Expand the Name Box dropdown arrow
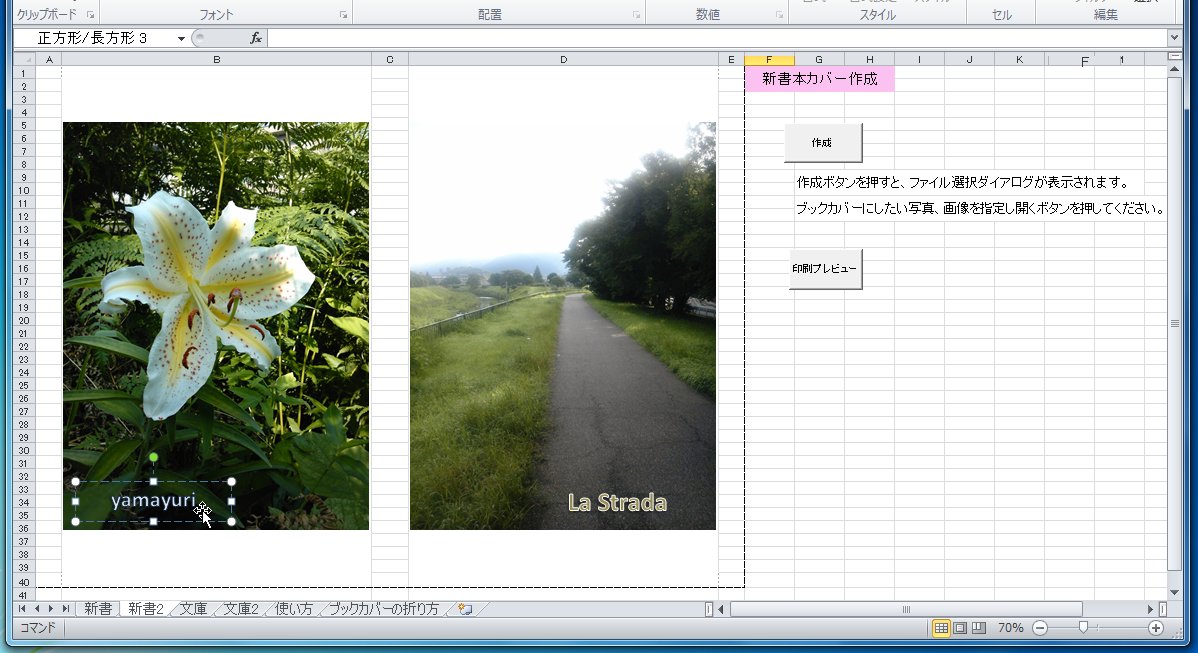Viewport: 1198px width, 653px height. (x=181, y=38)
